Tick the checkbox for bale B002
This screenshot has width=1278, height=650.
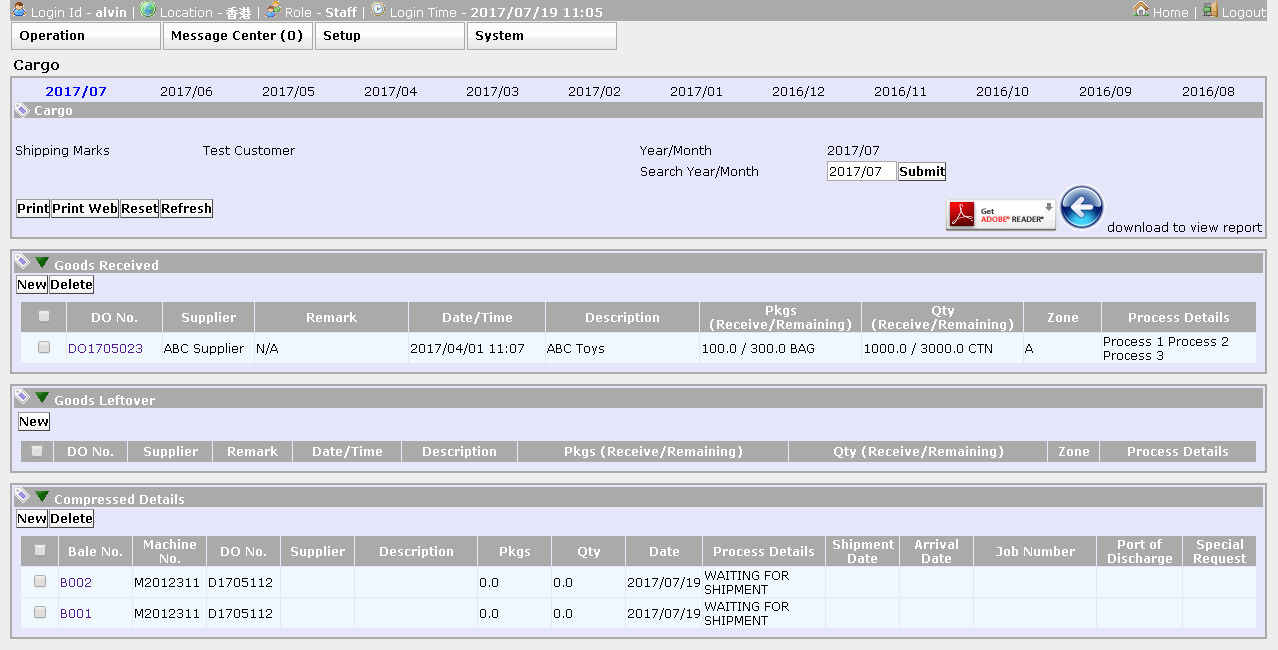click(40, 582)
